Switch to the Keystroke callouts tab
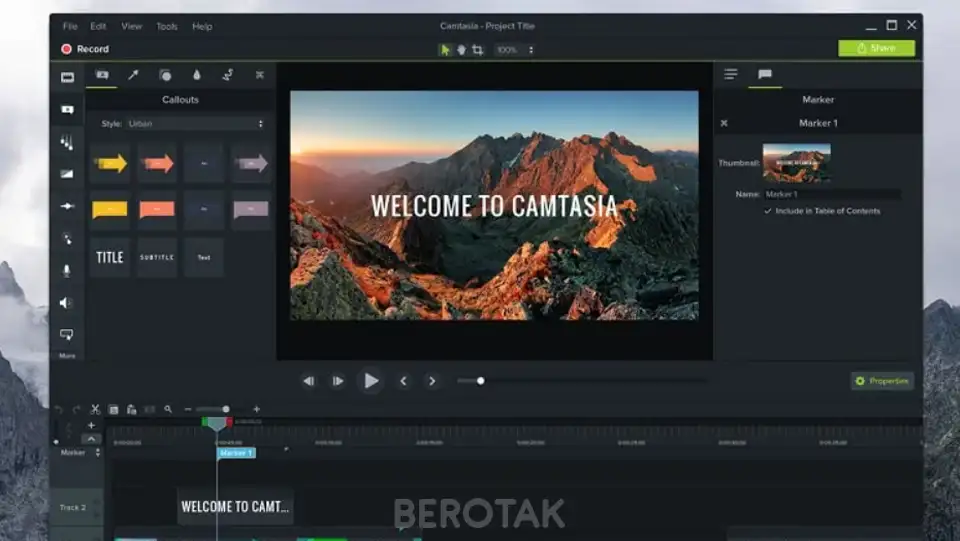Viewport: 960px width, 541px height. point(260,75)
